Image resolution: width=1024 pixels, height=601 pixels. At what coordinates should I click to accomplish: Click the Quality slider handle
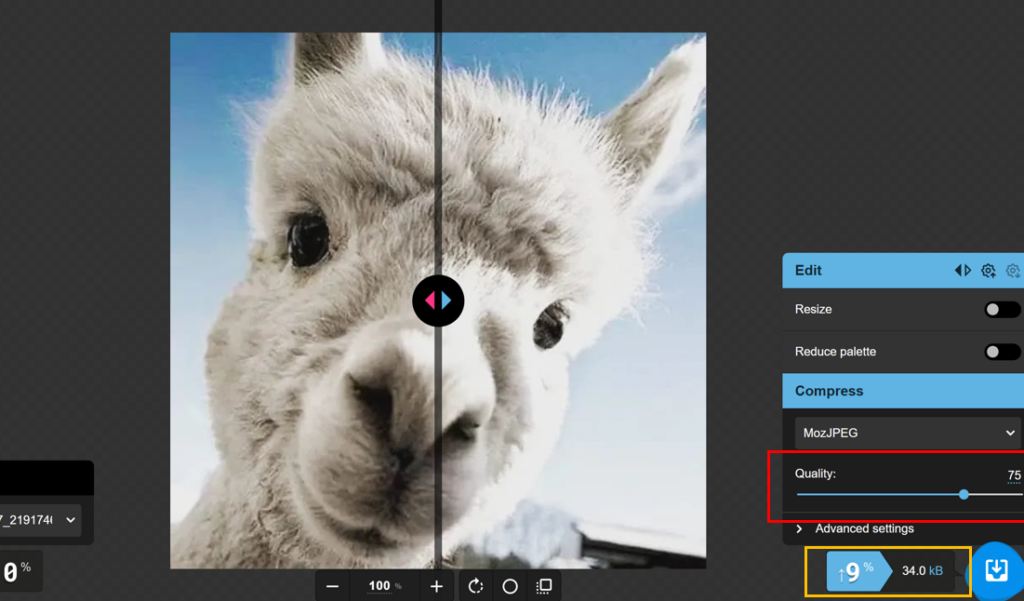[x=964, y=494]
